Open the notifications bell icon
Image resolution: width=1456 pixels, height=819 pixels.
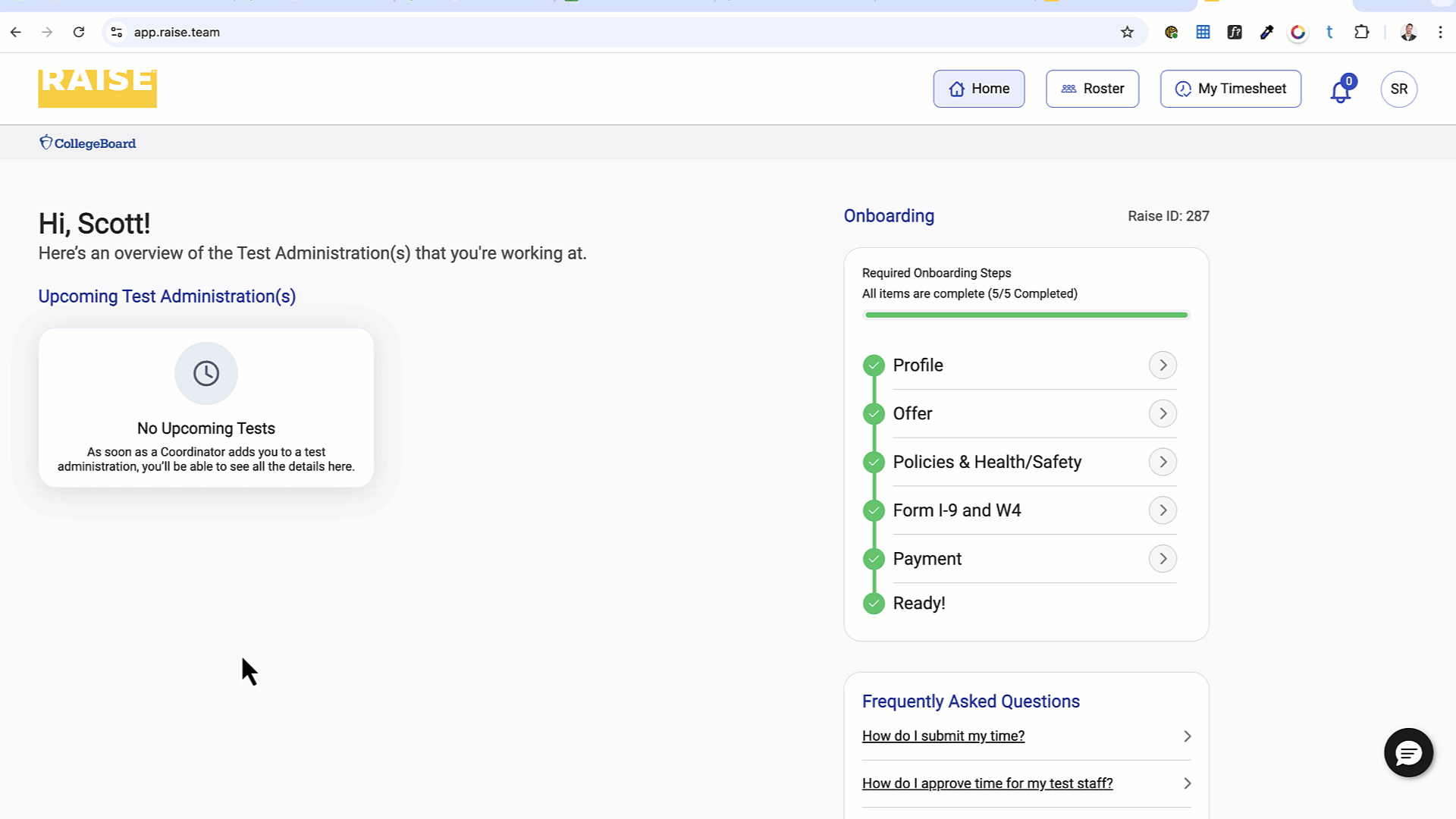coord(1340,91)
